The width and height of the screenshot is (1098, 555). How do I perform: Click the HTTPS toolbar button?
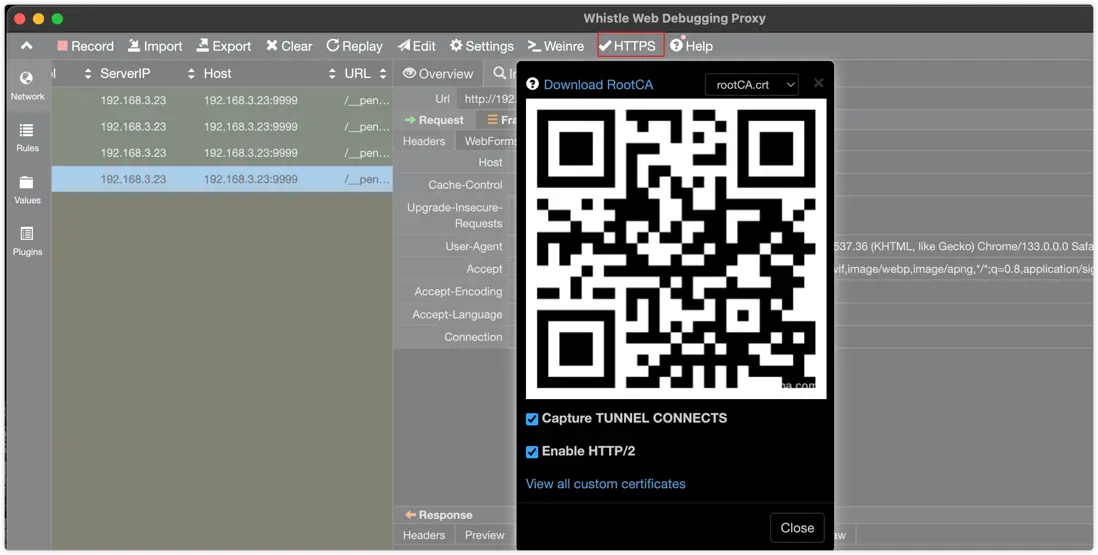[630, 46]
